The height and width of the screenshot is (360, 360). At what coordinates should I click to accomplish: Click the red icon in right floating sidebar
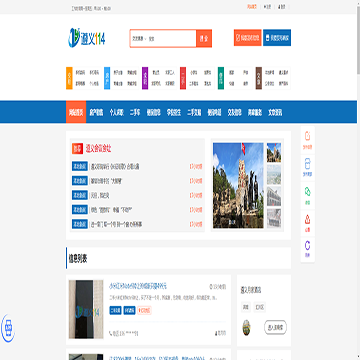point(307,219)
